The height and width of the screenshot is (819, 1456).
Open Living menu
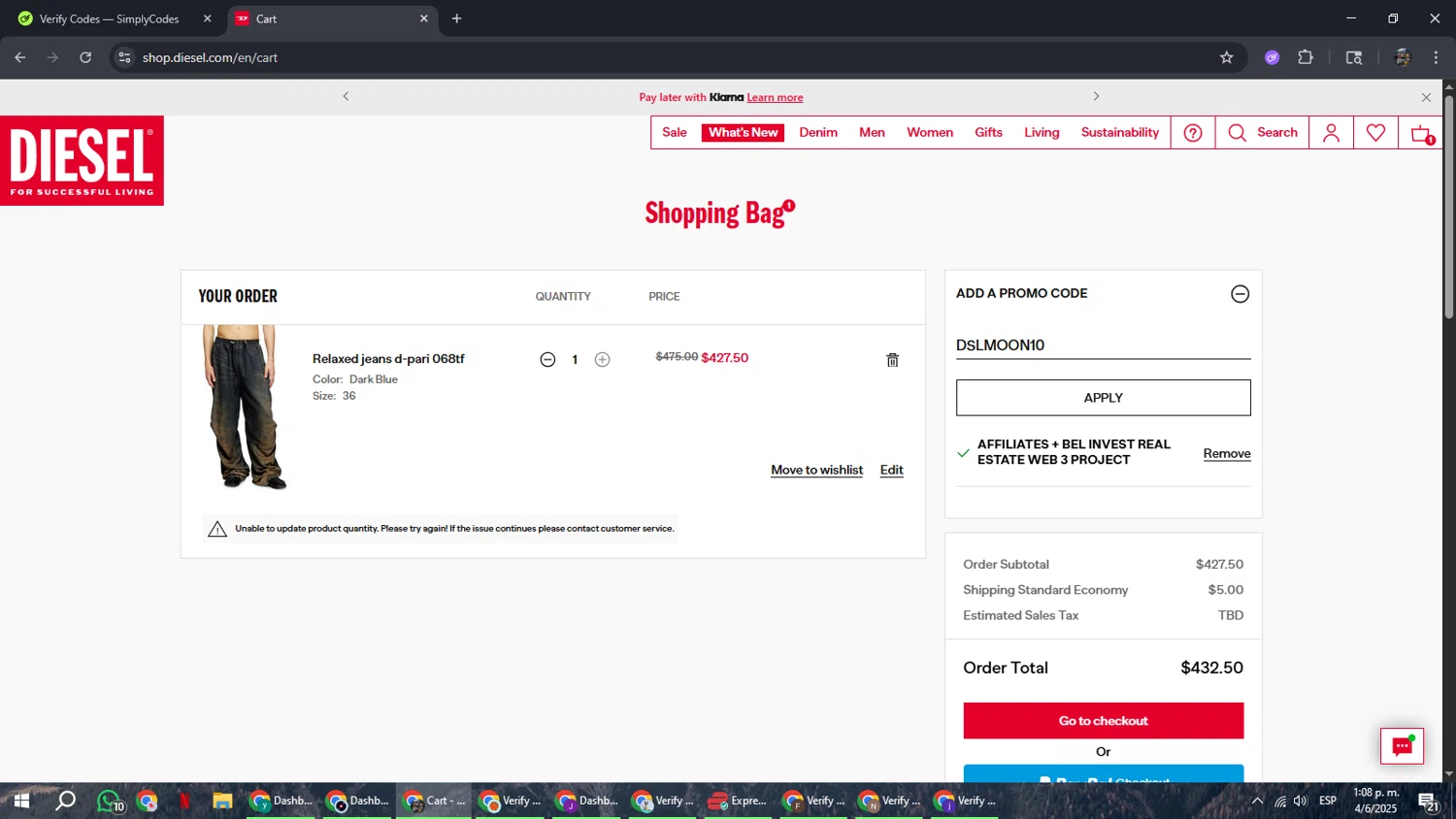(x=1042, y=133)
